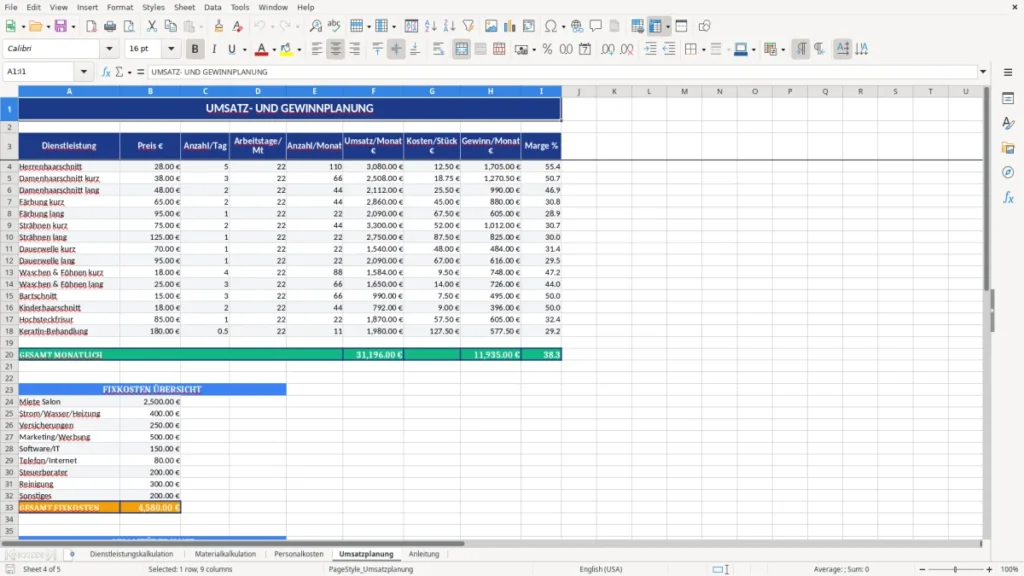Click English (USA) language in status bar
The image size is (1024, 576).
coord(601,569)
